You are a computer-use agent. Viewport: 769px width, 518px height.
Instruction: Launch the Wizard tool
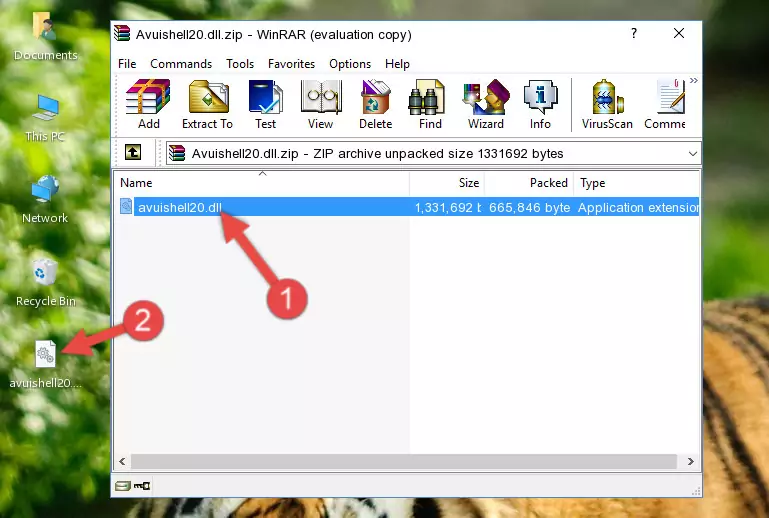[x=486, y=104]
